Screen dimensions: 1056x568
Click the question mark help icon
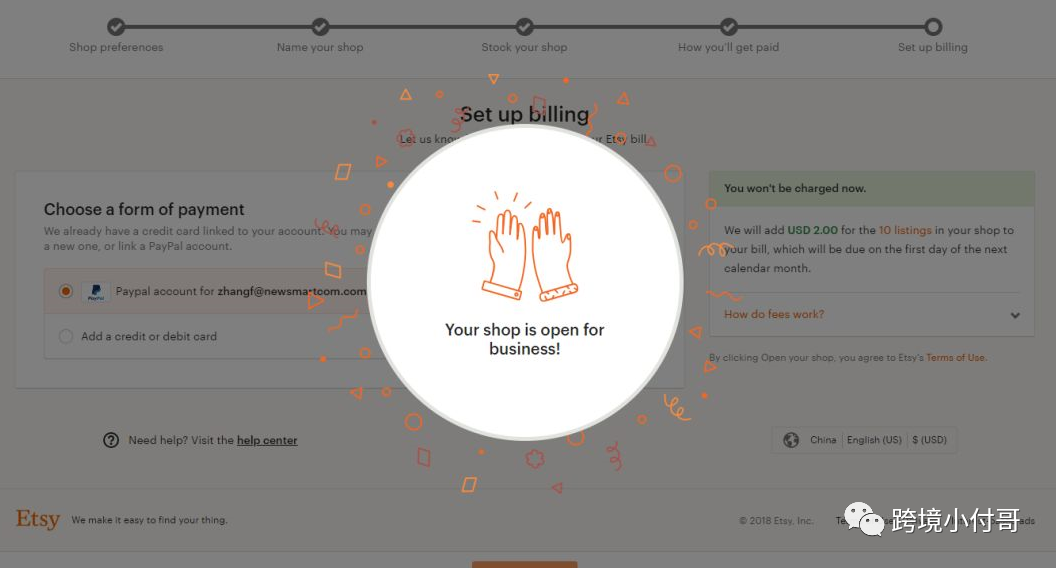[111, 440]
